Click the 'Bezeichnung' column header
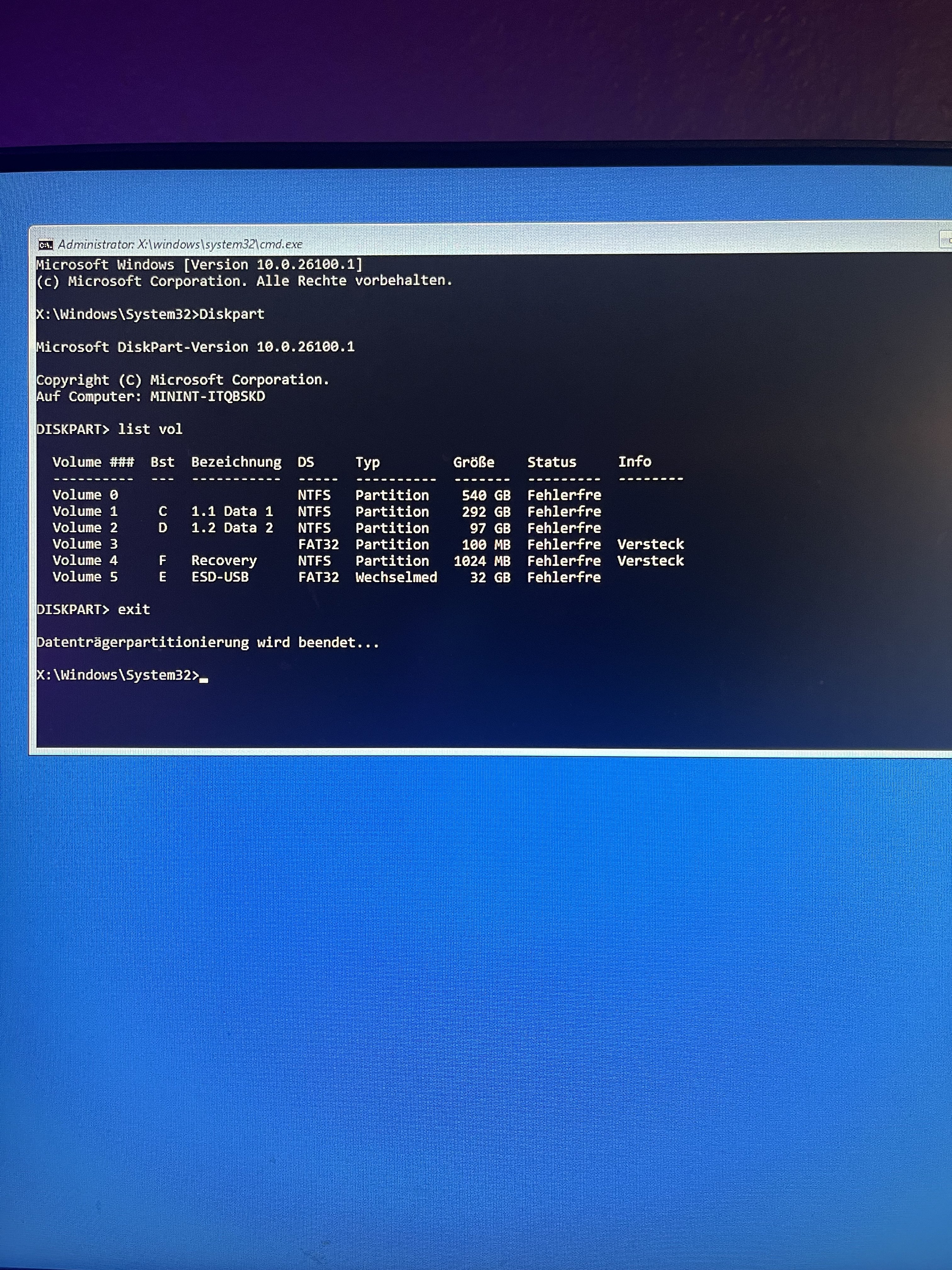The height and width of the screenshot is (1270, 952). (236, 462)
